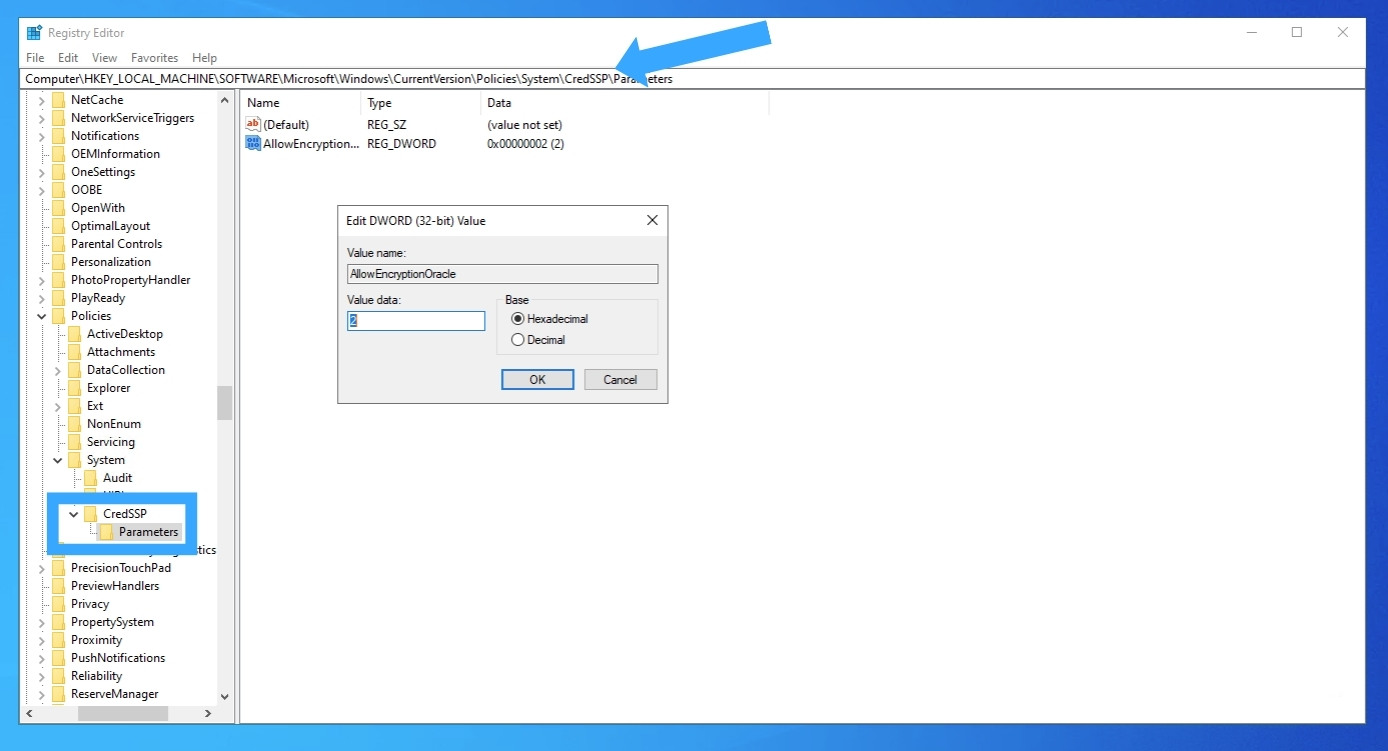
Task: Click the NetworkServiceTriggers folder icon
Action: tap(58, 118)
